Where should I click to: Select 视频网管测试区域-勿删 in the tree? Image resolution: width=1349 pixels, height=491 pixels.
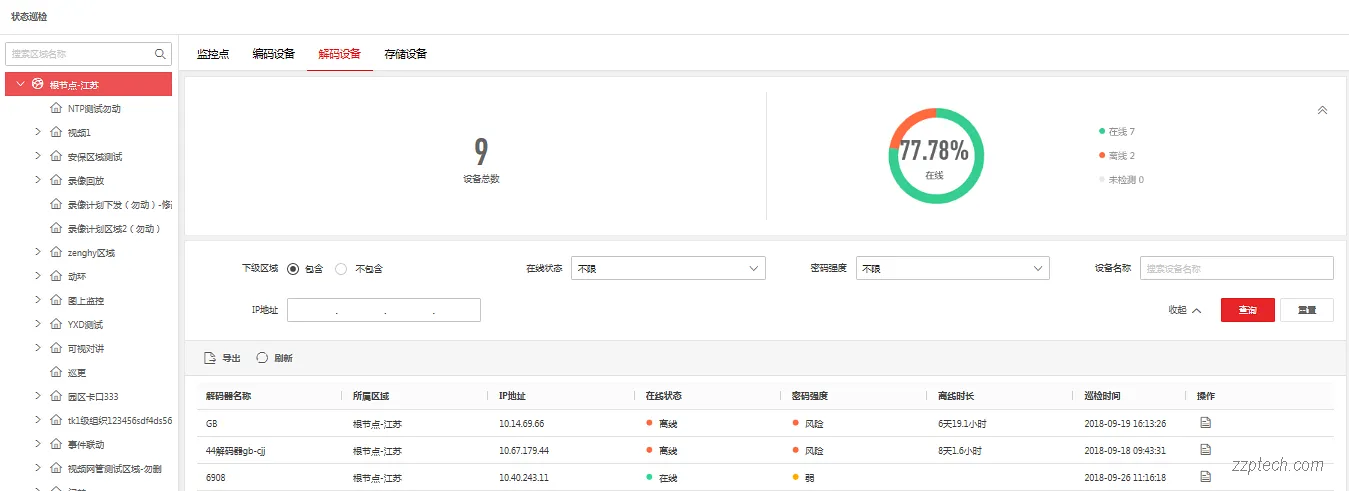pos(115,468)
